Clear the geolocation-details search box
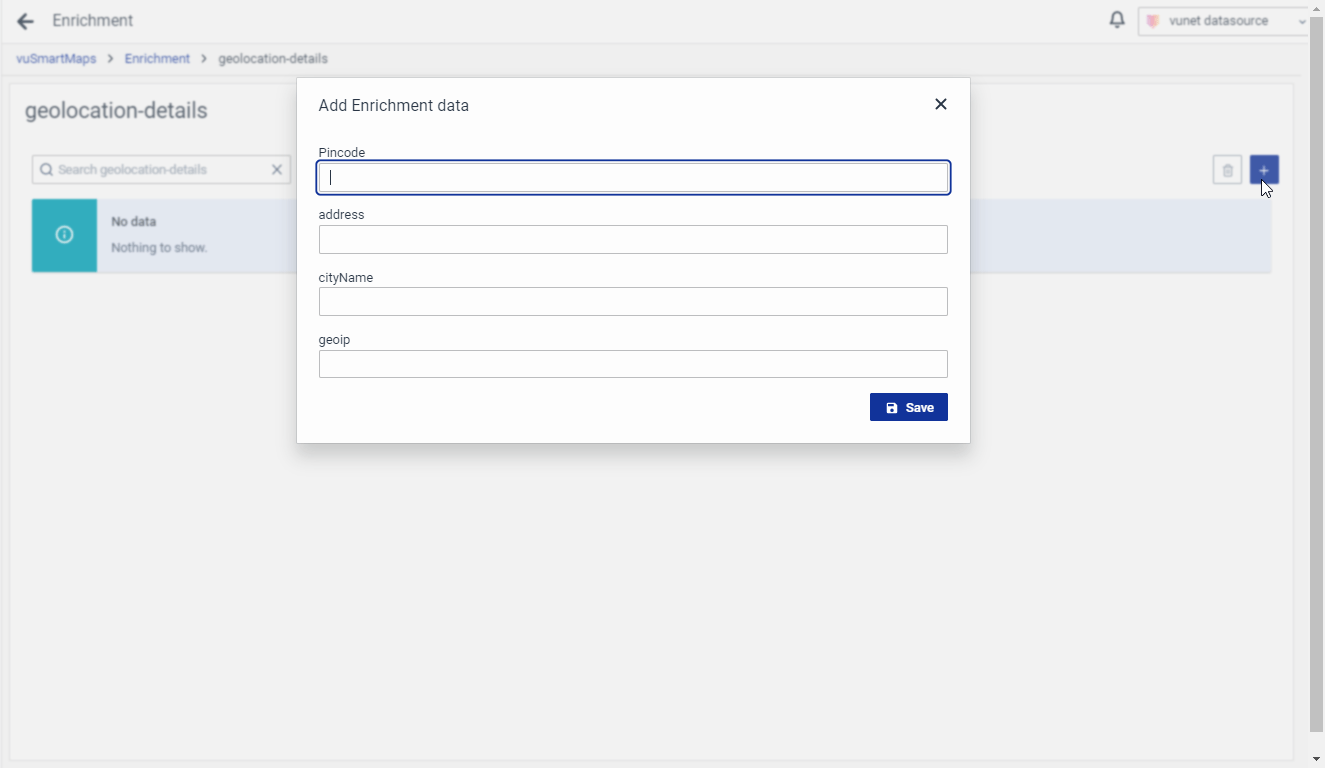Viewport: 1325px width, 768px height. 277,170
